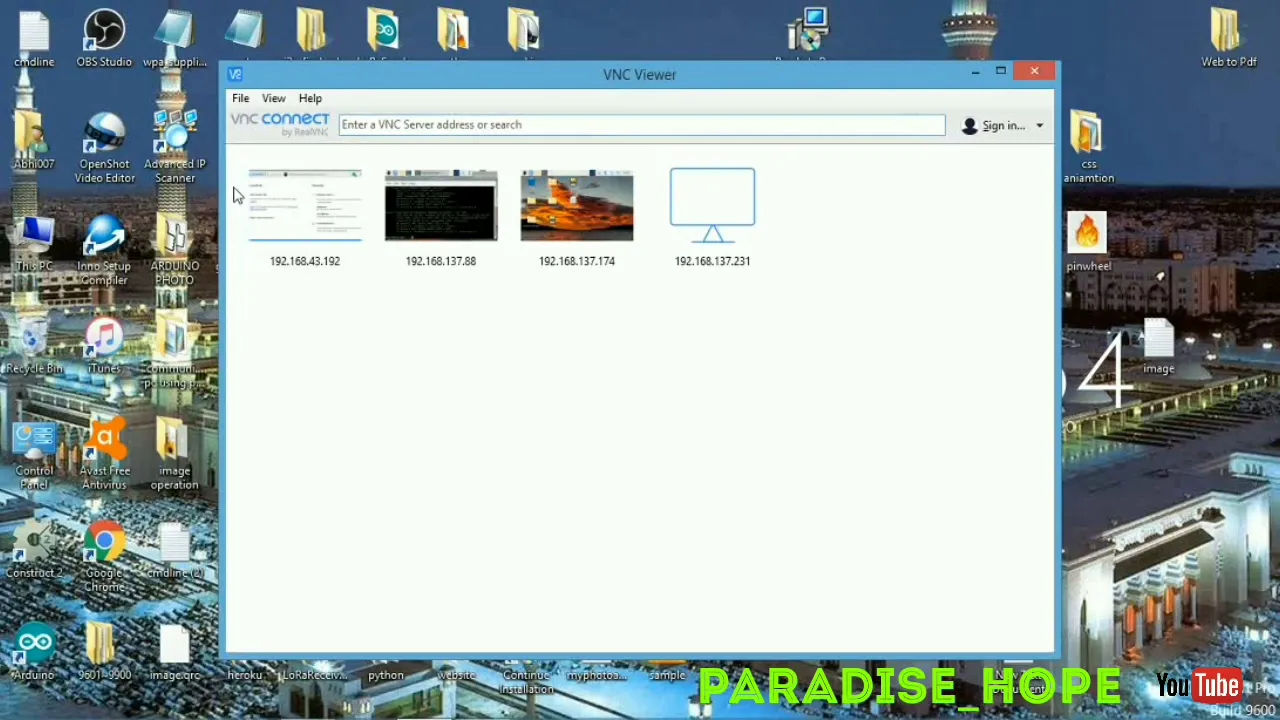Select the 192.168.137.88 terminal thumbnail
Viewport: 1280px width, 720px height.
coord(441,206)
